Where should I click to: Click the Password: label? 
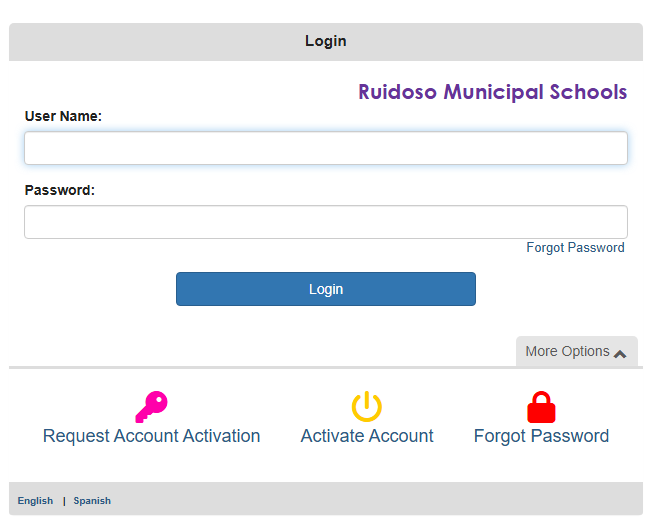click(60, 190)
